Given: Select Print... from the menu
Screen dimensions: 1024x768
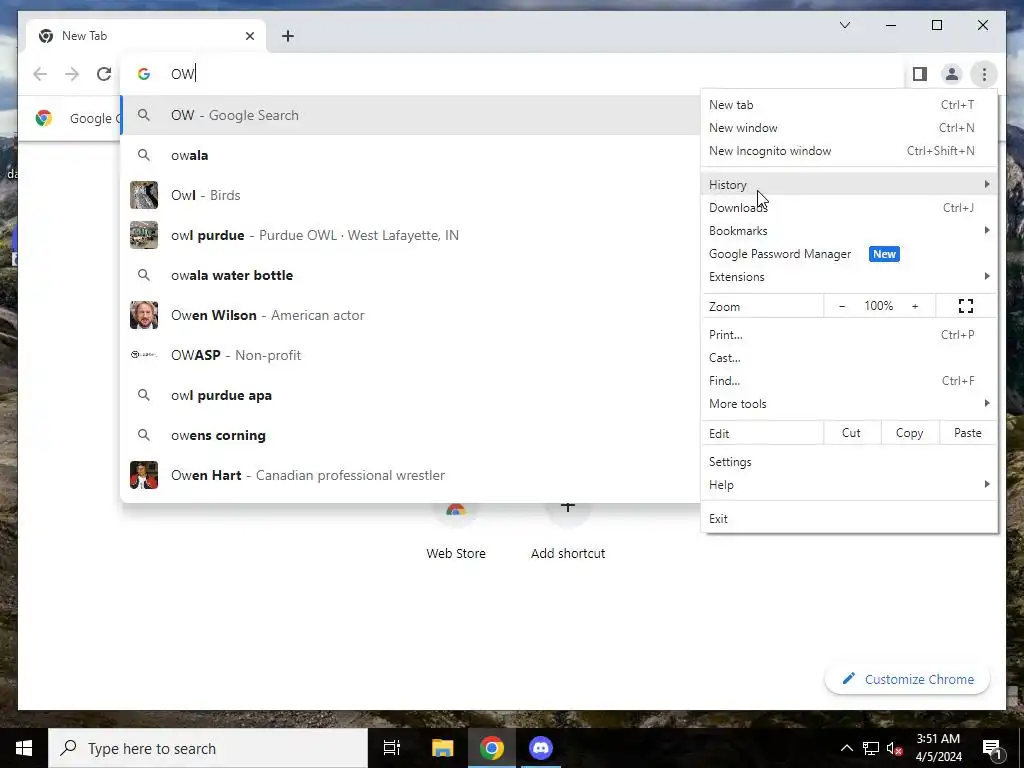Looking at the screenshot, I should pos(849,335).
